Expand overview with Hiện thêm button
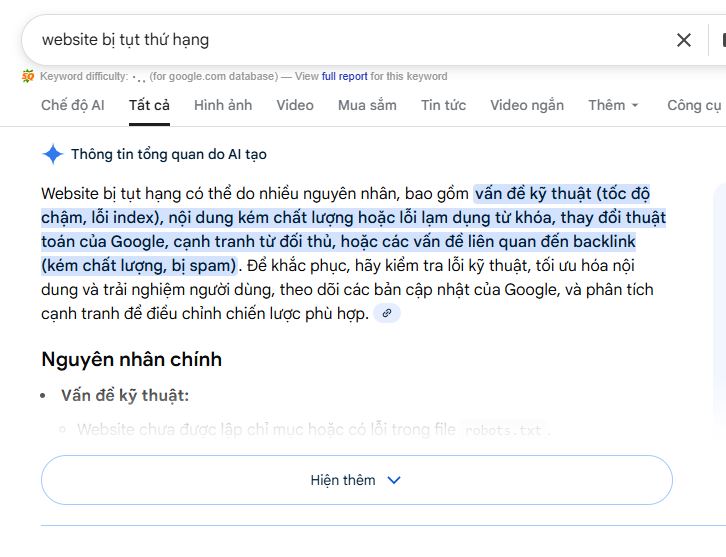 [357, 480]
